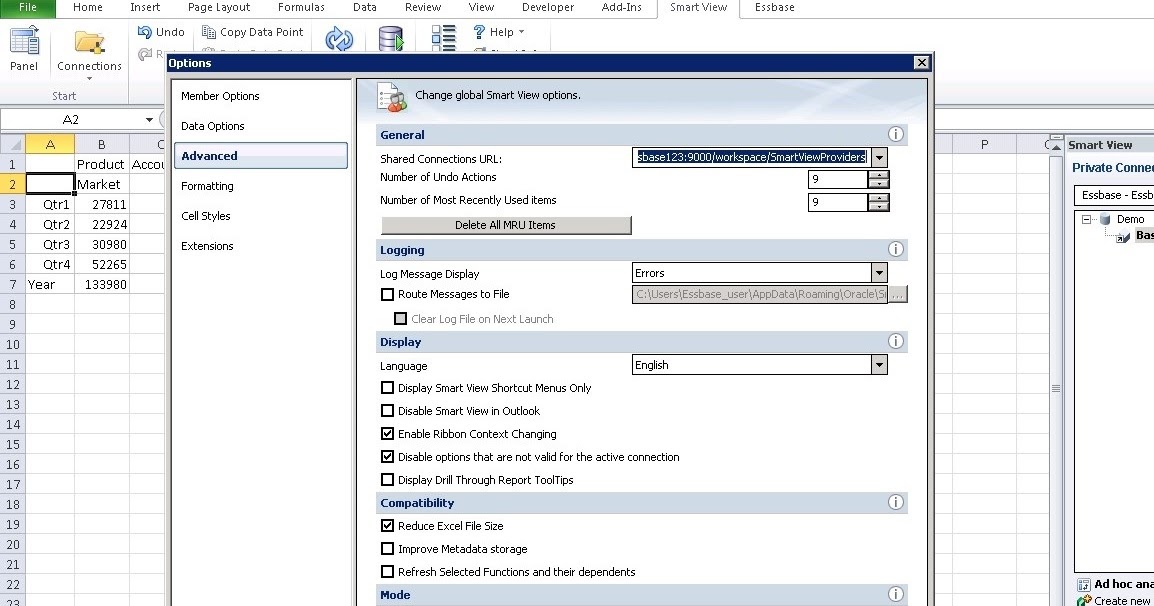Open the Log Message Display dropdown
The image size is (1154, 606).
coord(878,273)
